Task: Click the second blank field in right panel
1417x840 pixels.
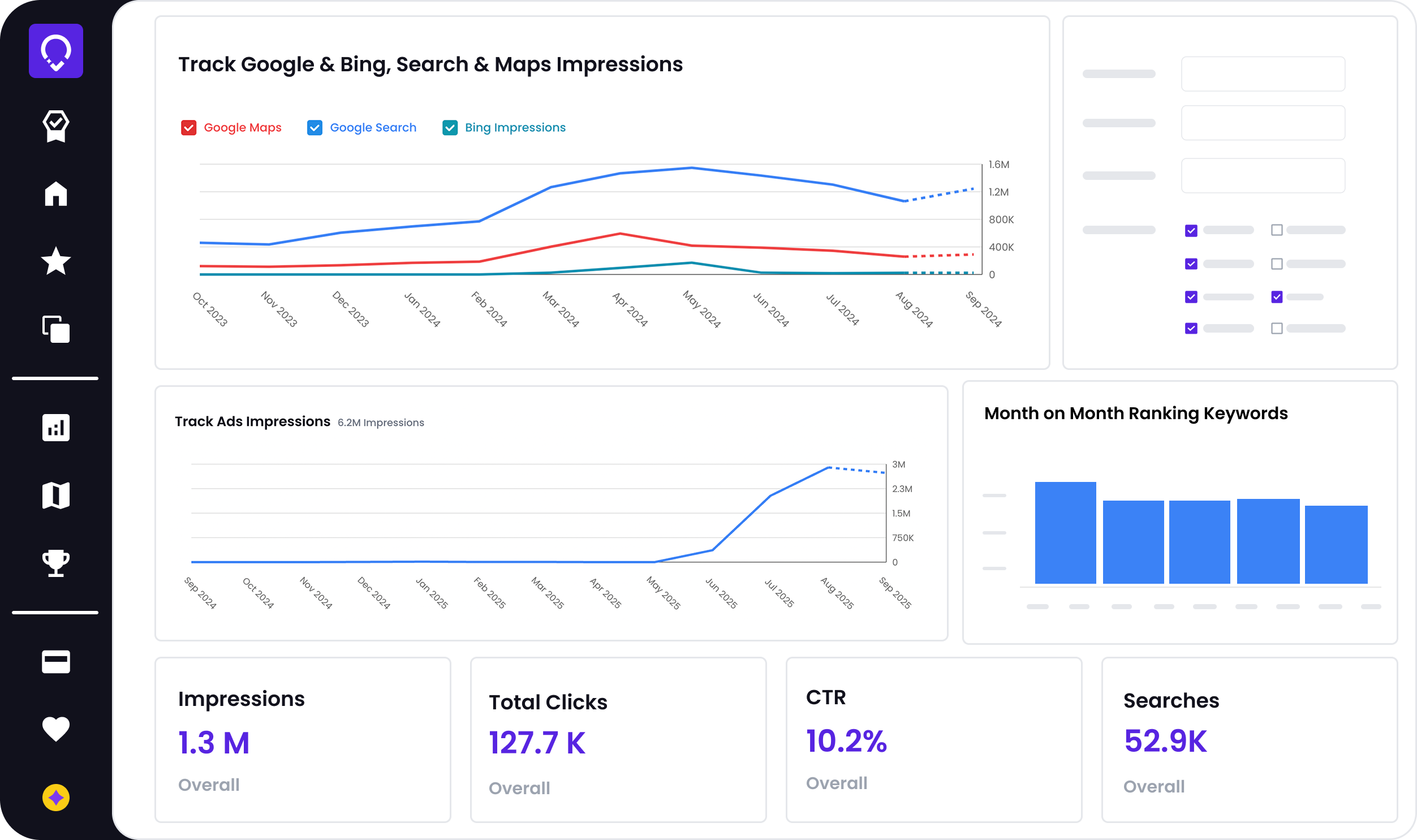Action: (x=1263, y=123)
